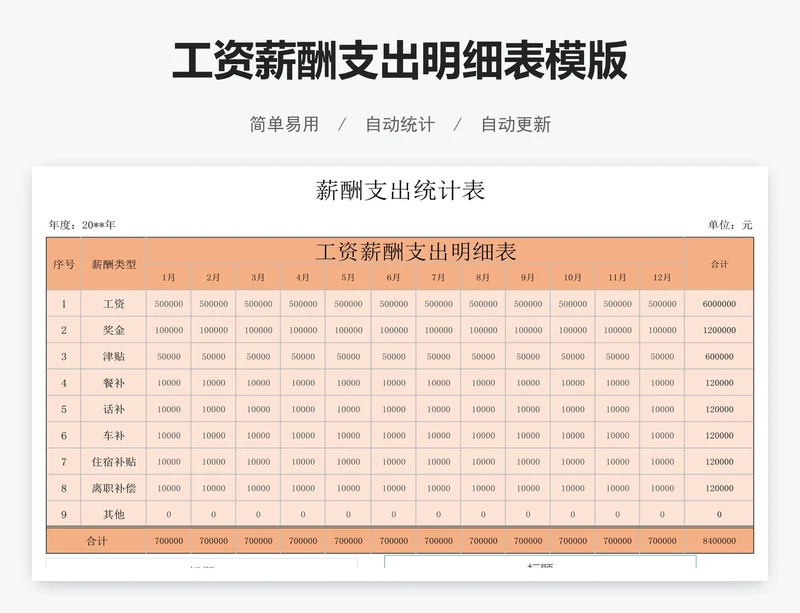Click the 其他 row total 0

point(719,514)
